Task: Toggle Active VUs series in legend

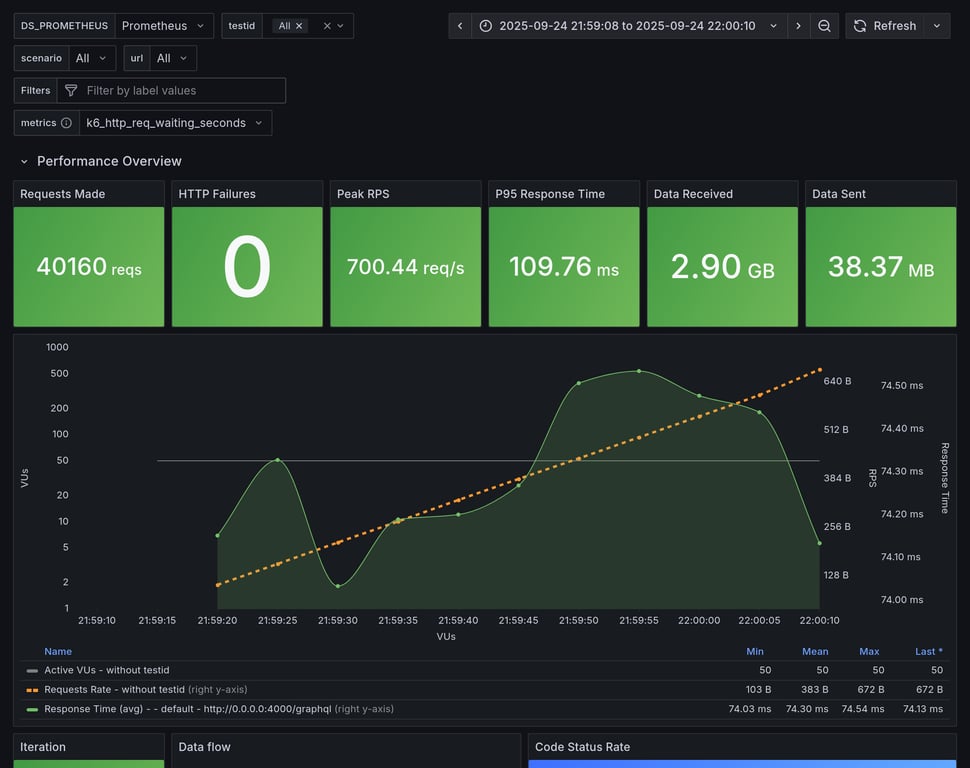Action: click(x=106, y=670)
